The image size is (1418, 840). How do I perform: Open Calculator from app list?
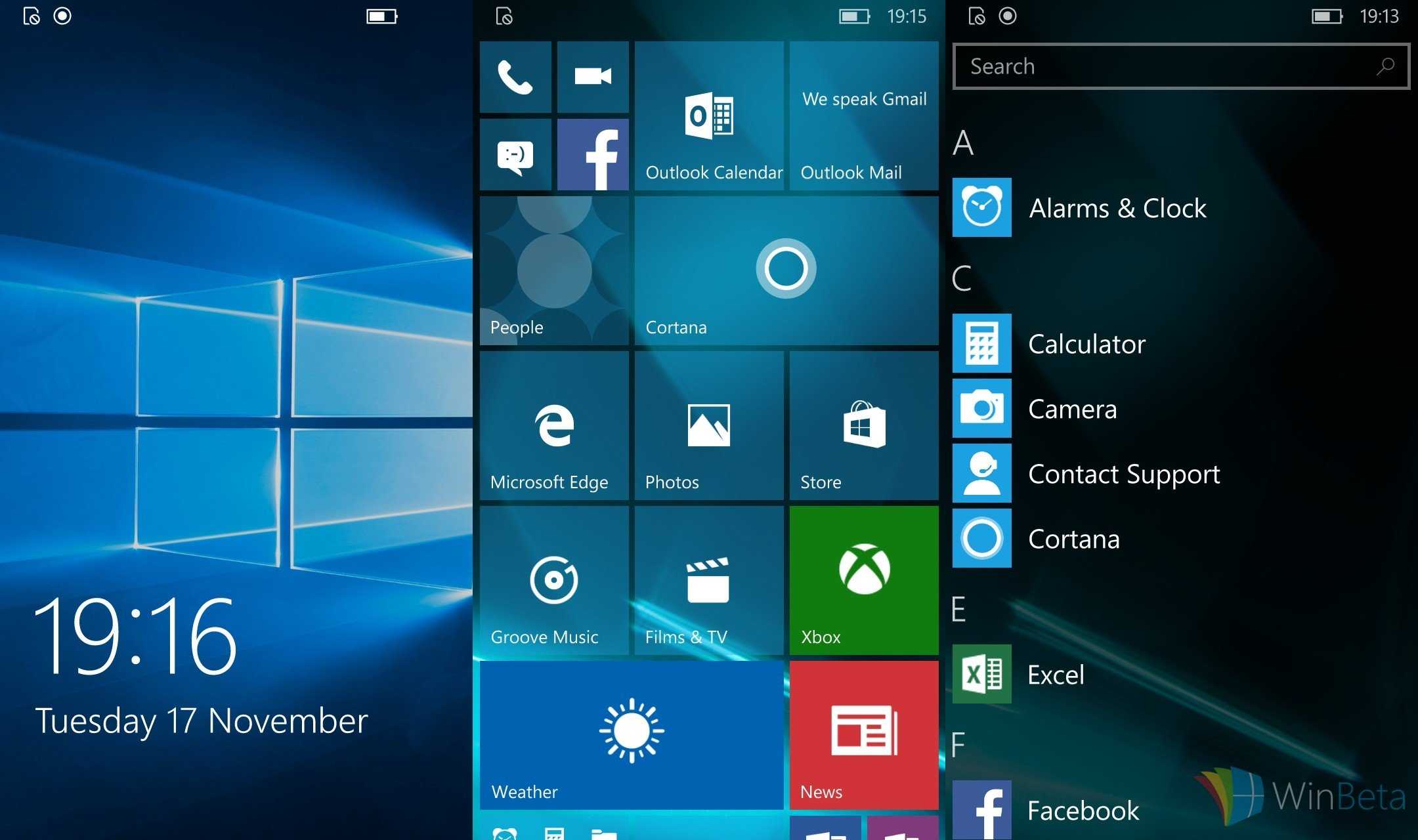pos(1085,343)
